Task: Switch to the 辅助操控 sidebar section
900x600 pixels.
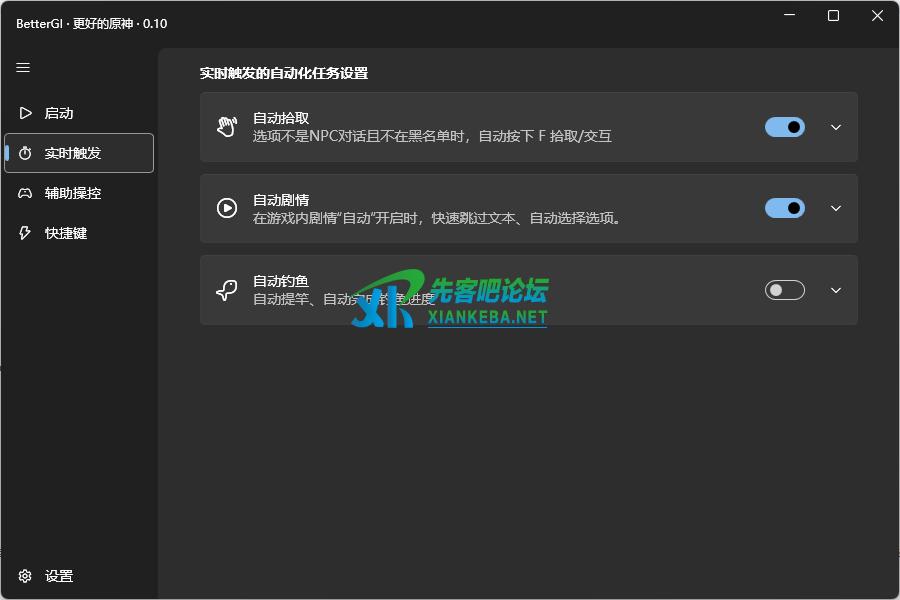Action: pos(62,193)
